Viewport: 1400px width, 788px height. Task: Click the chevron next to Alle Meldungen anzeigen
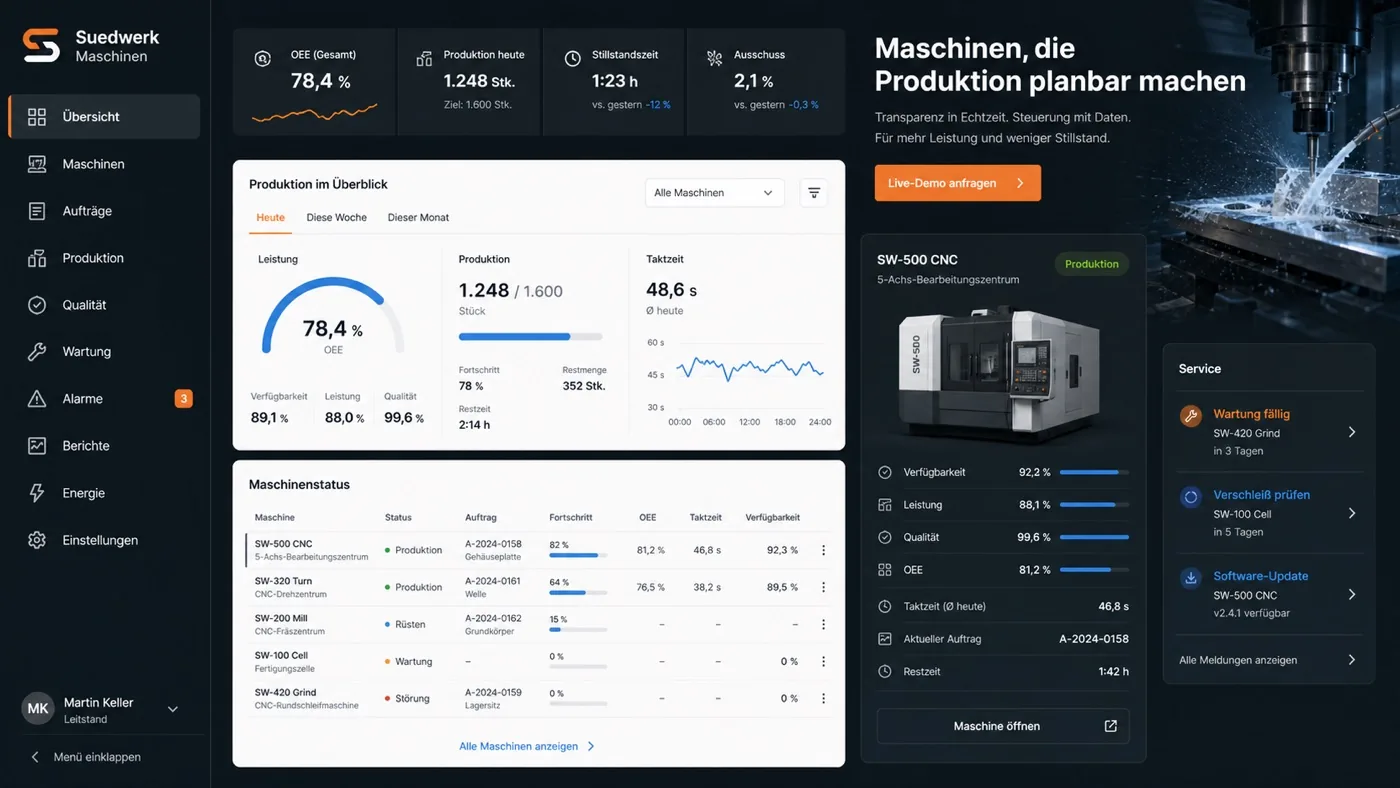tap(1351, 660)
